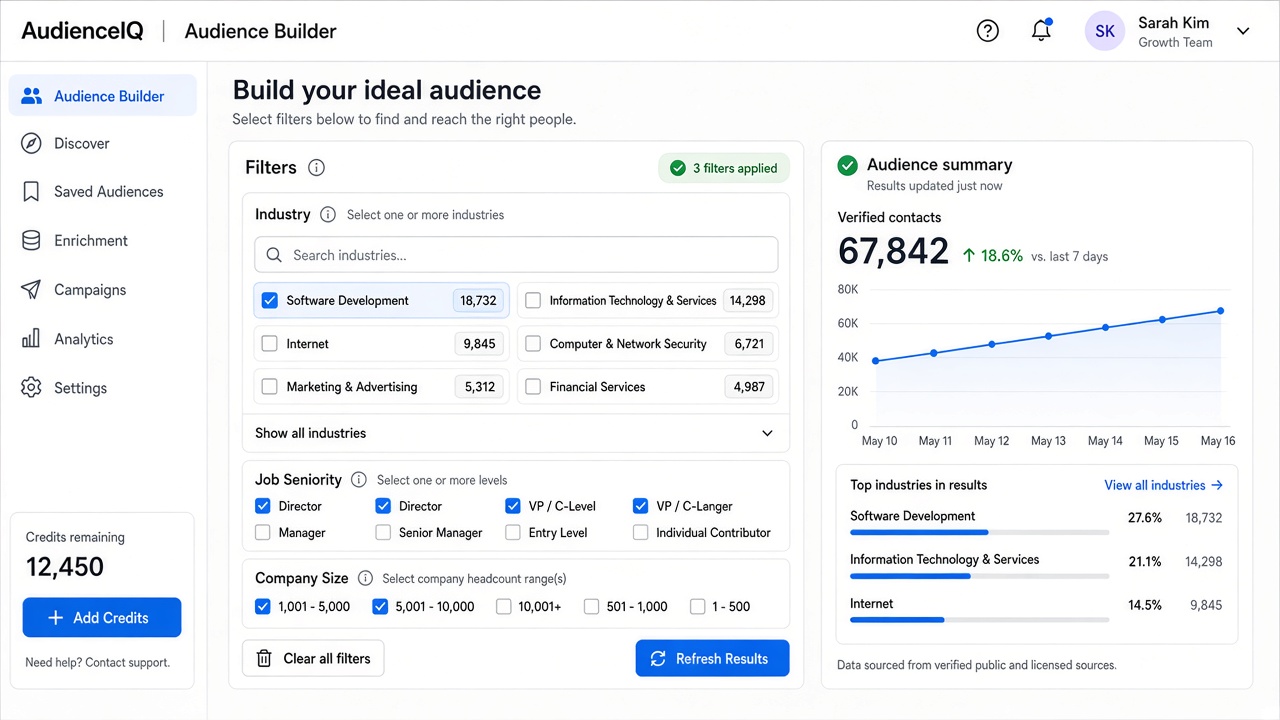Open the Sarah Kim account dropdown chevron
The image size is (1280, 720).
(1243, 31)
